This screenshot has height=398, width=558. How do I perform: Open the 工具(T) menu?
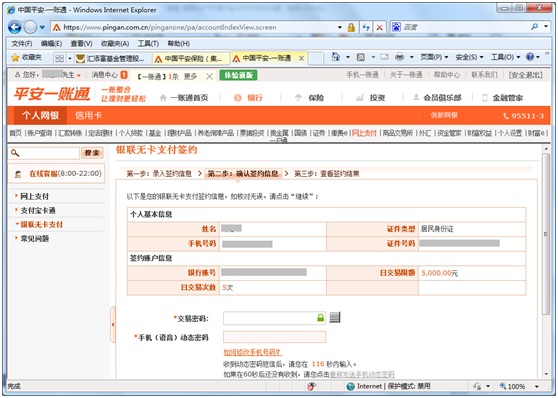point(148,43)
